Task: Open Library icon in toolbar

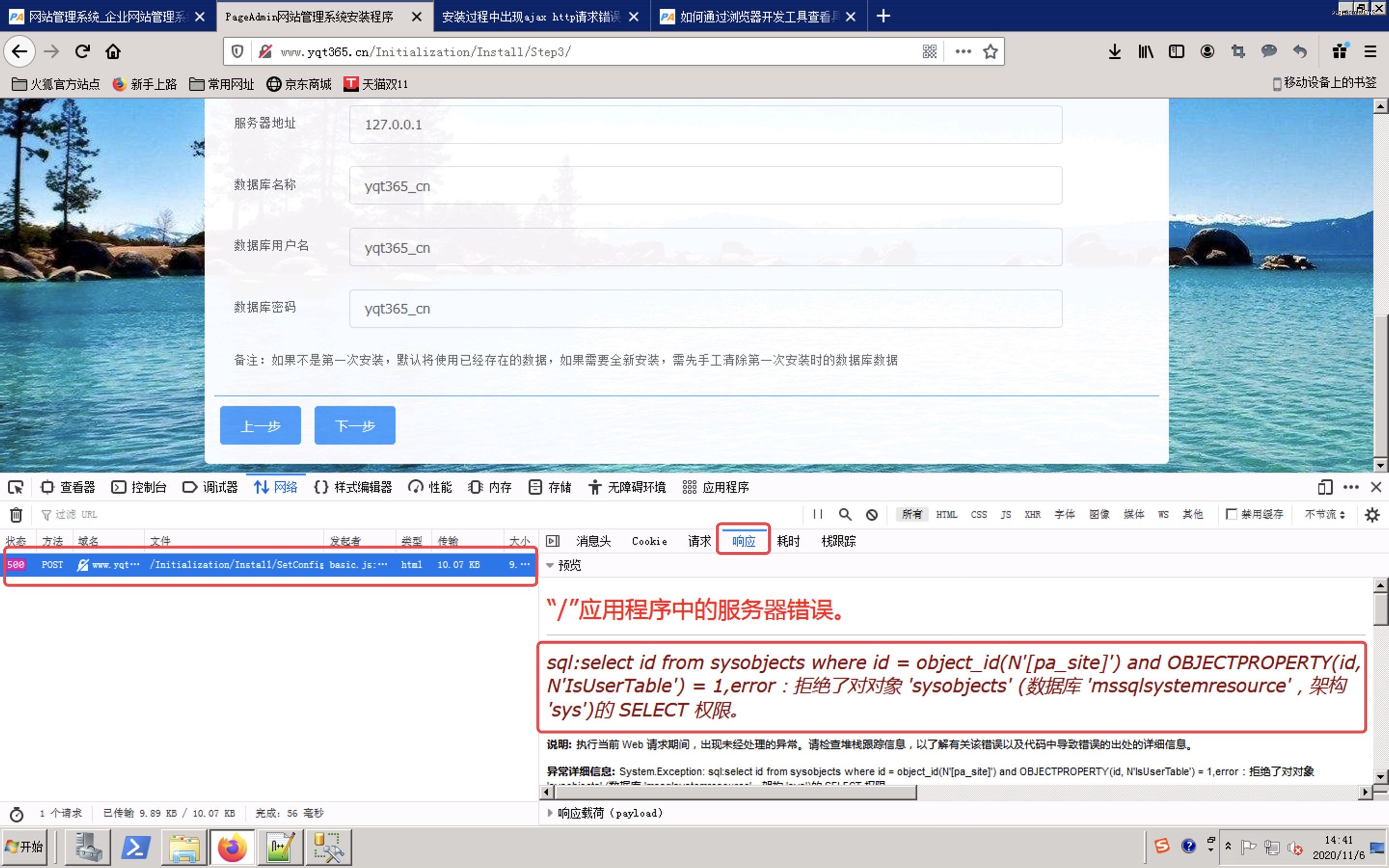Action: pos(1145,52)
